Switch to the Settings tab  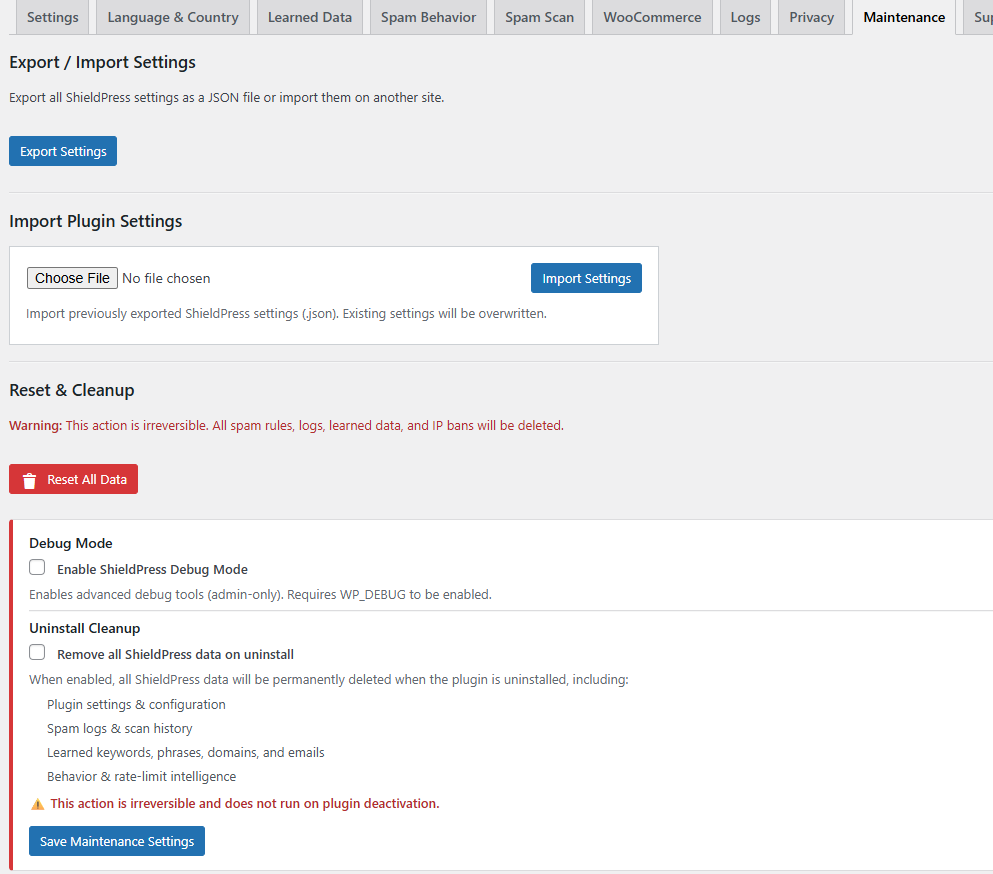(52, 17)
